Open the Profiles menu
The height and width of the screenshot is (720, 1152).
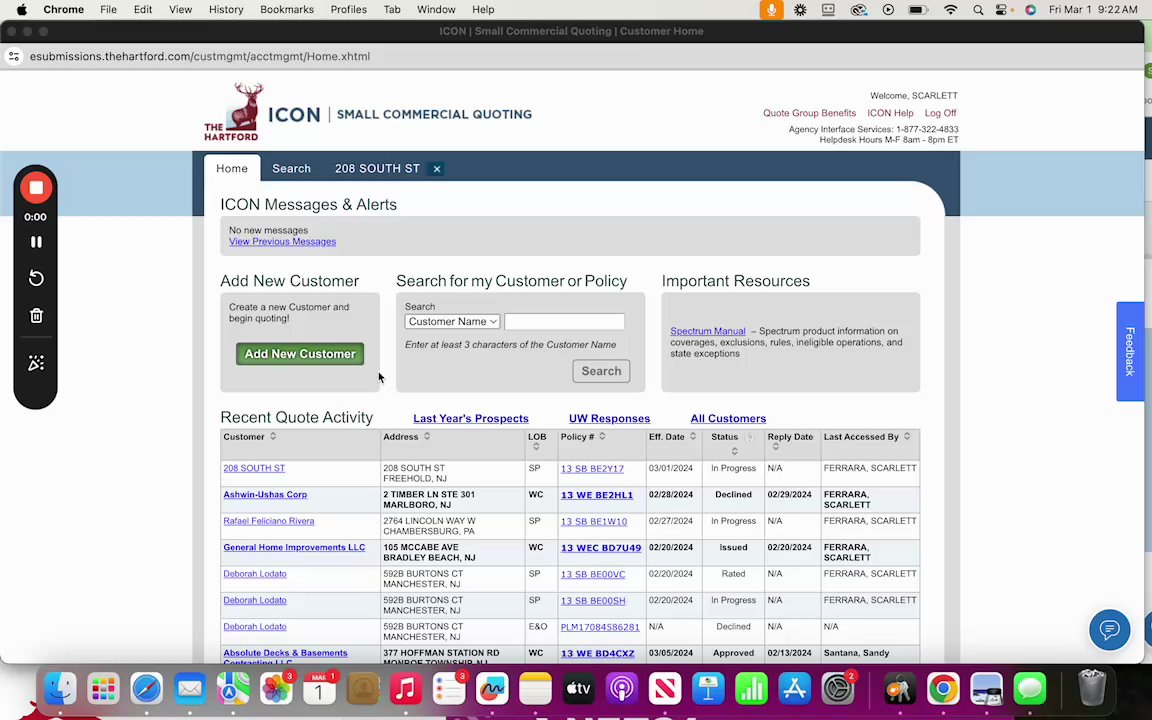(348, 10)
